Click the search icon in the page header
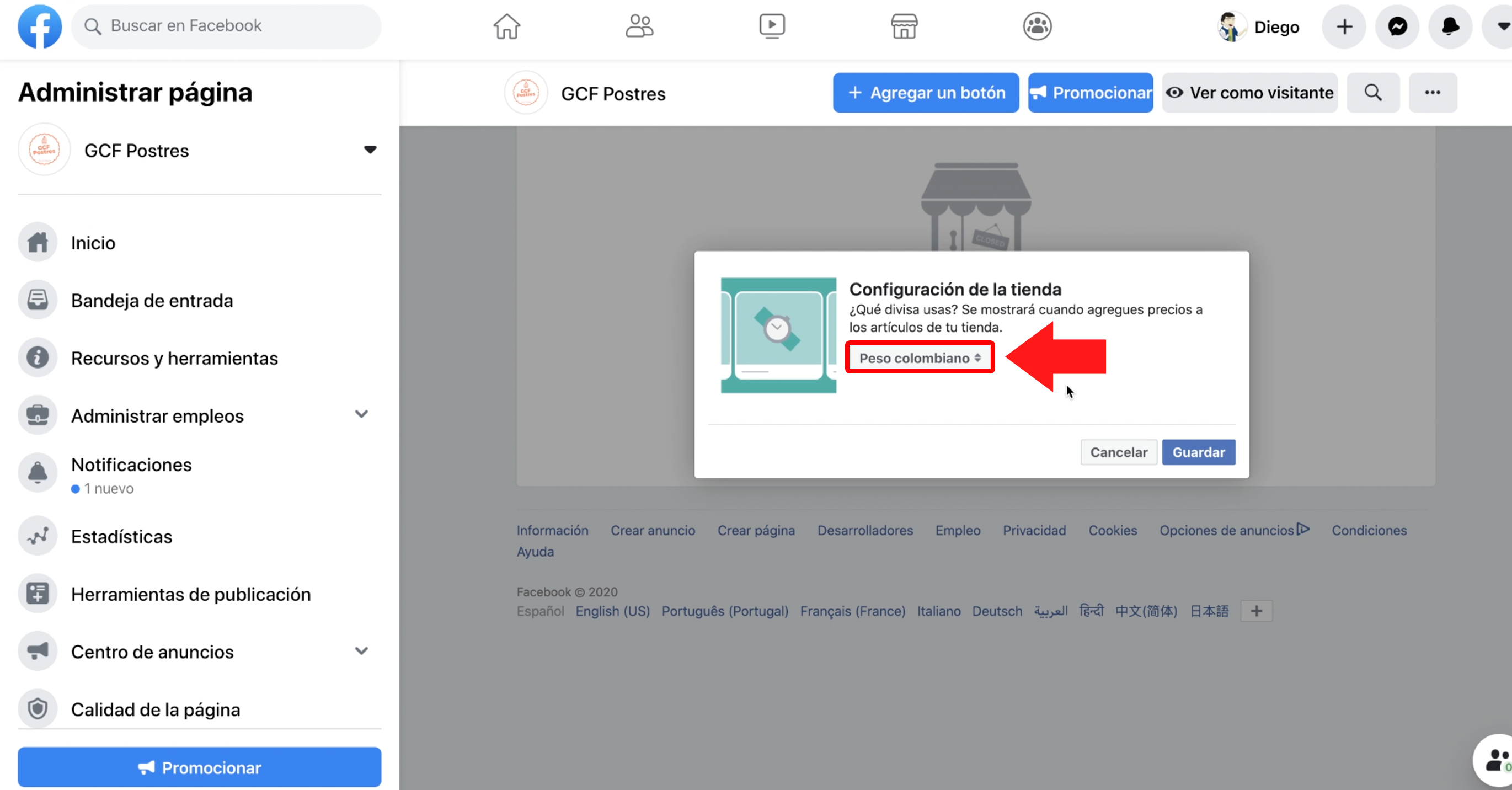 tap(1373, 93)
